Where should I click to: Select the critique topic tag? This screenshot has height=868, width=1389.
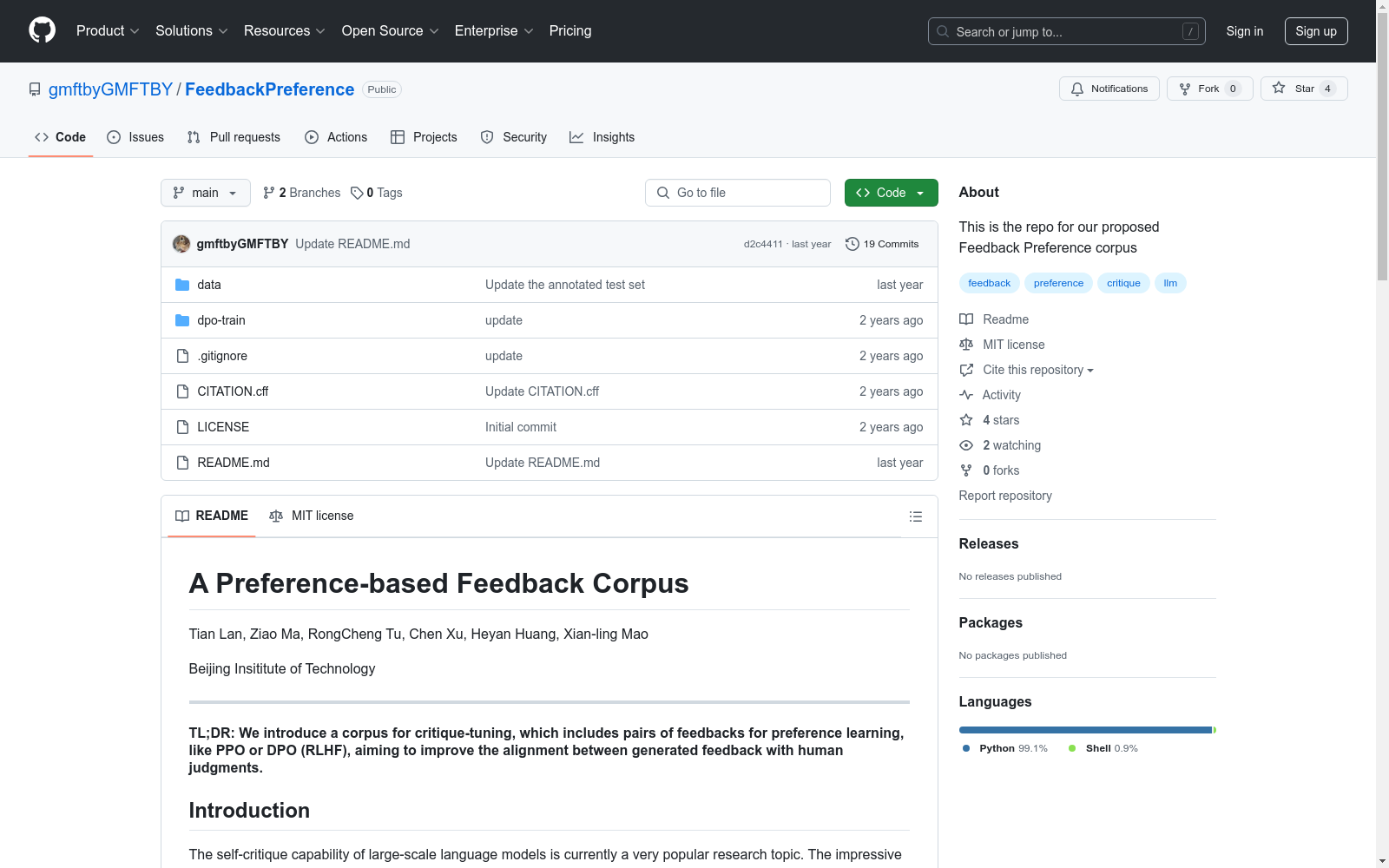coord(1123,283)
